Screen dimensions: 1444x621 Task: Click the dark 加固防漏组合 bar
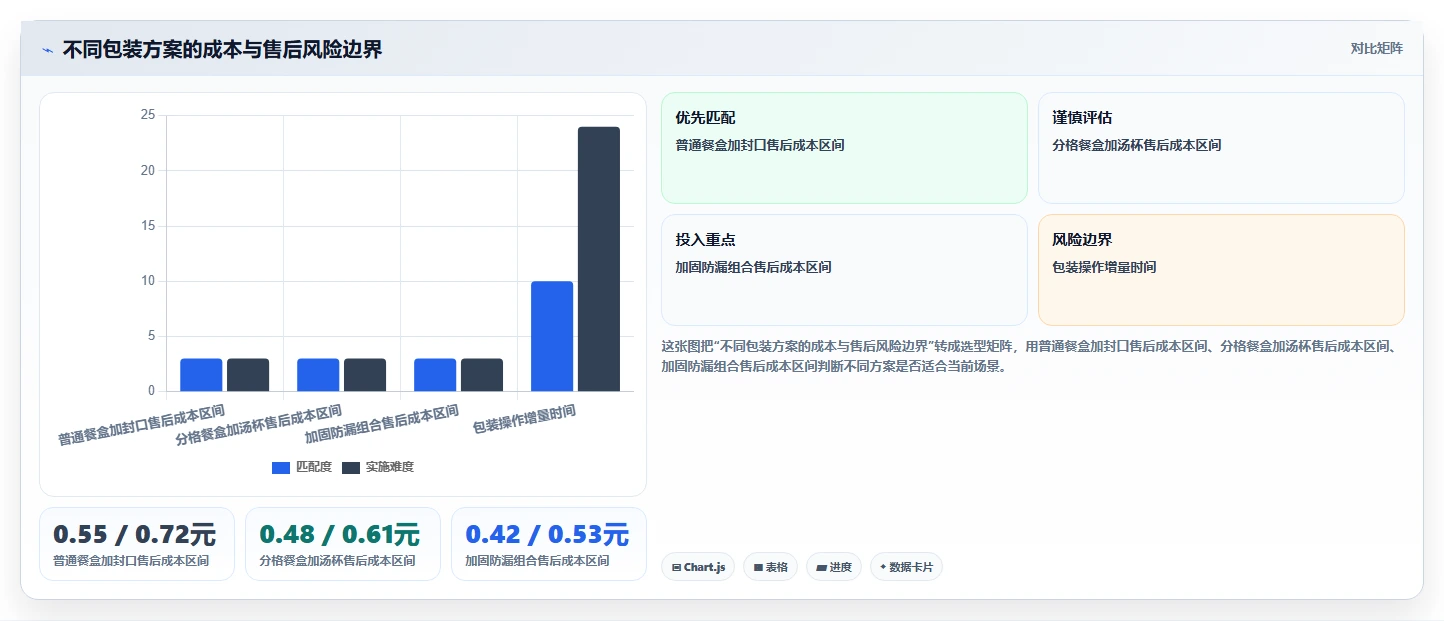[x=482, y=375]
